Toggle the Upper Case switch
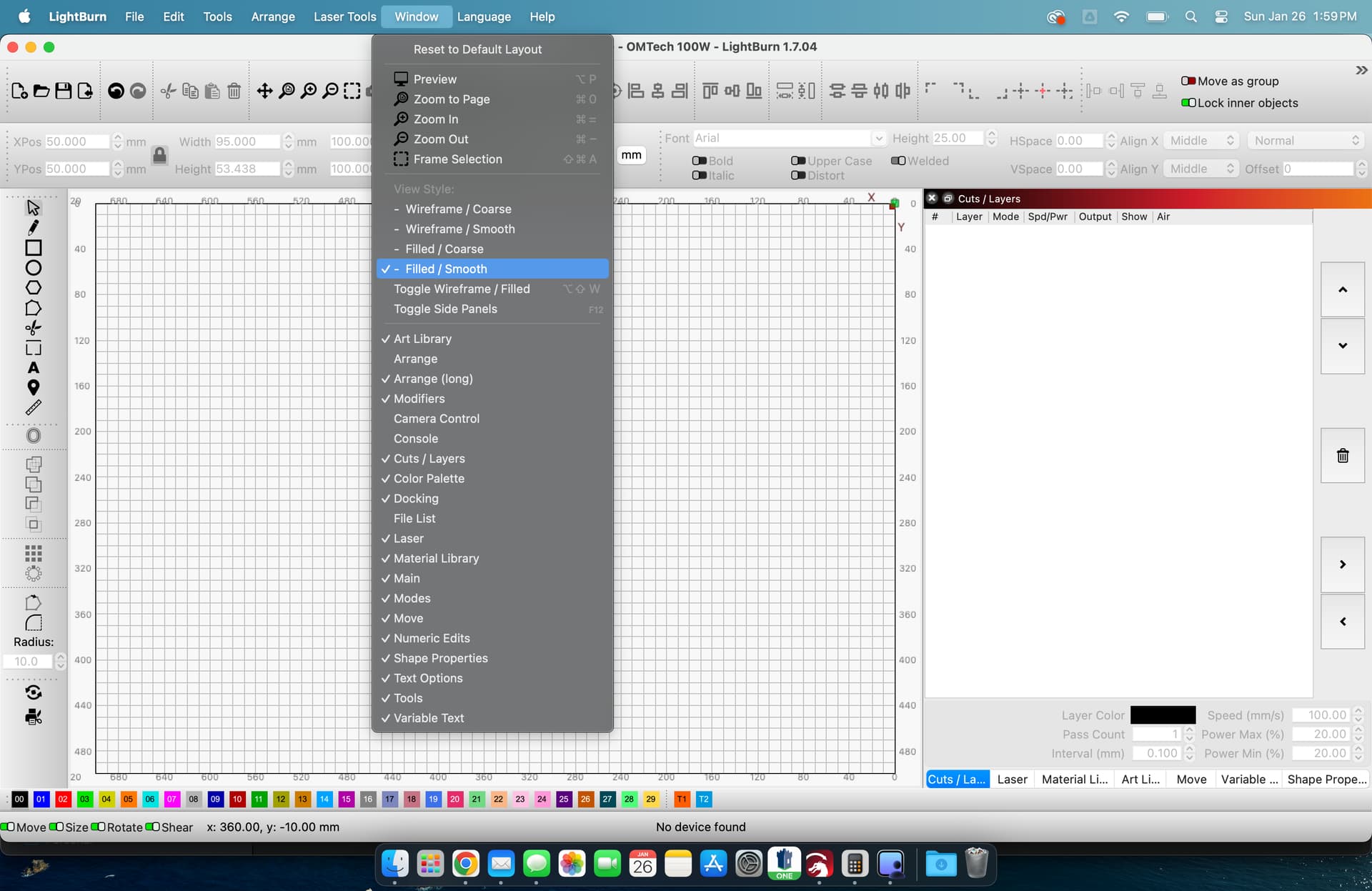This screenshot has width=1372, height=891. [x=798, y=161]
